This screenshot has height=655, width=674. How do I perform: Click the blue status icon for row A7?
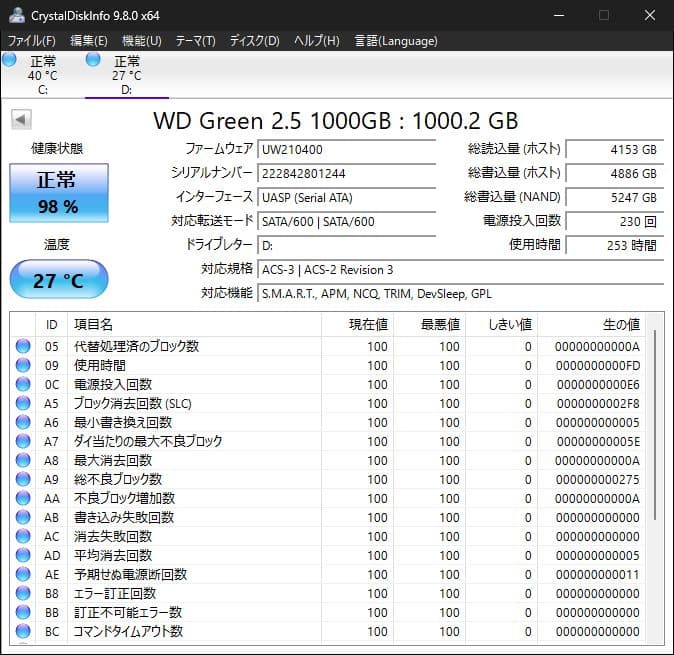coord(23,441)
